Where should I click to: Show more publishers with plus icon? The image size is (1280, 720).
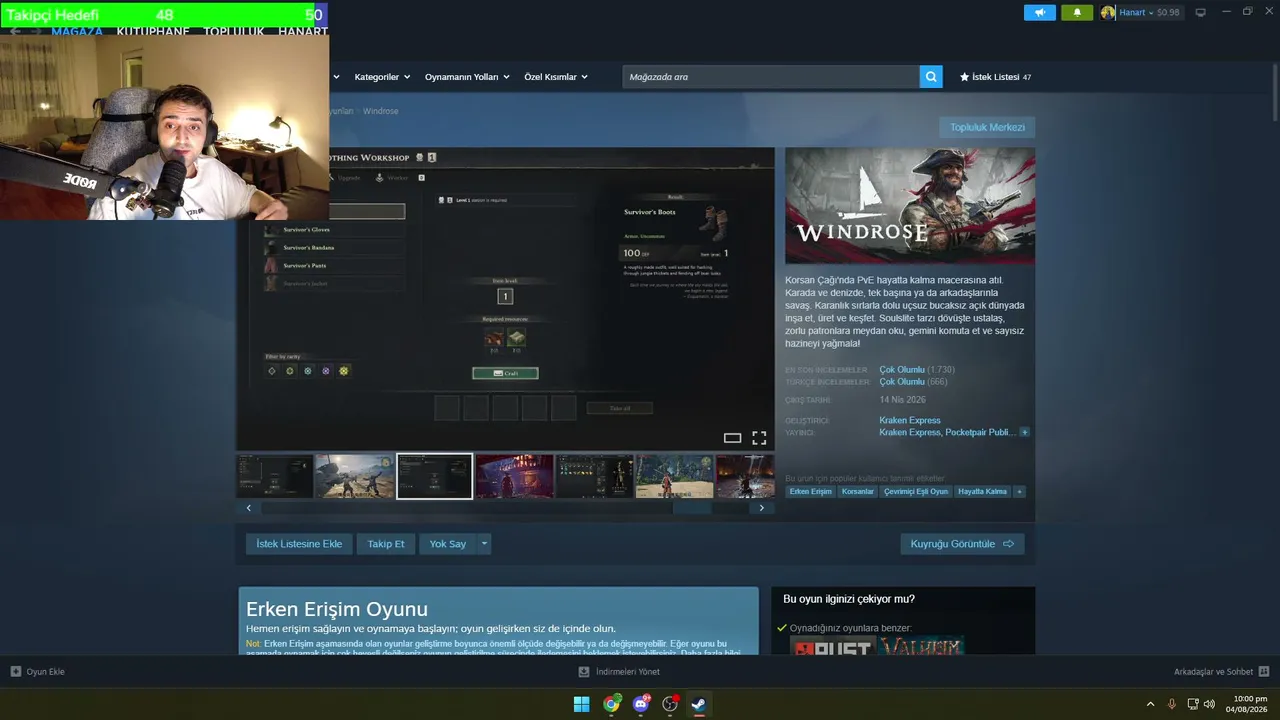pos(1024,433)
